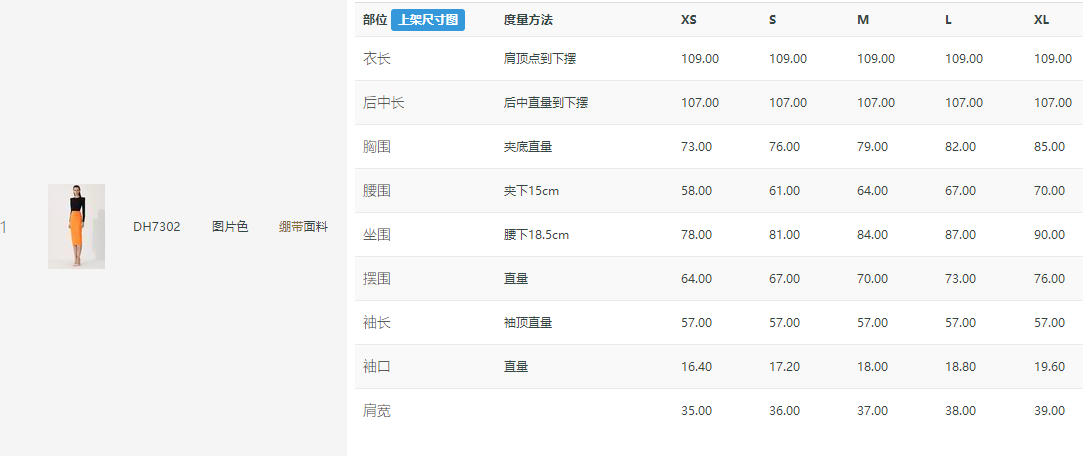
Task: Select the 肩宽 row label
Action: click(376, 411)
